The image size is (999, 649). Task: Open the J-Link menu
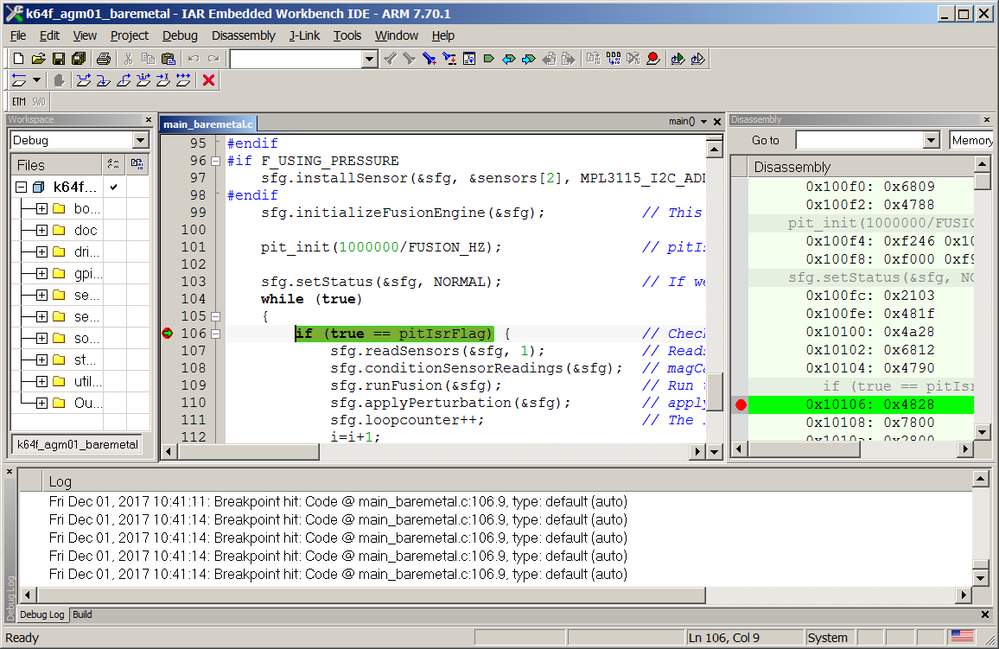[305, 36]
